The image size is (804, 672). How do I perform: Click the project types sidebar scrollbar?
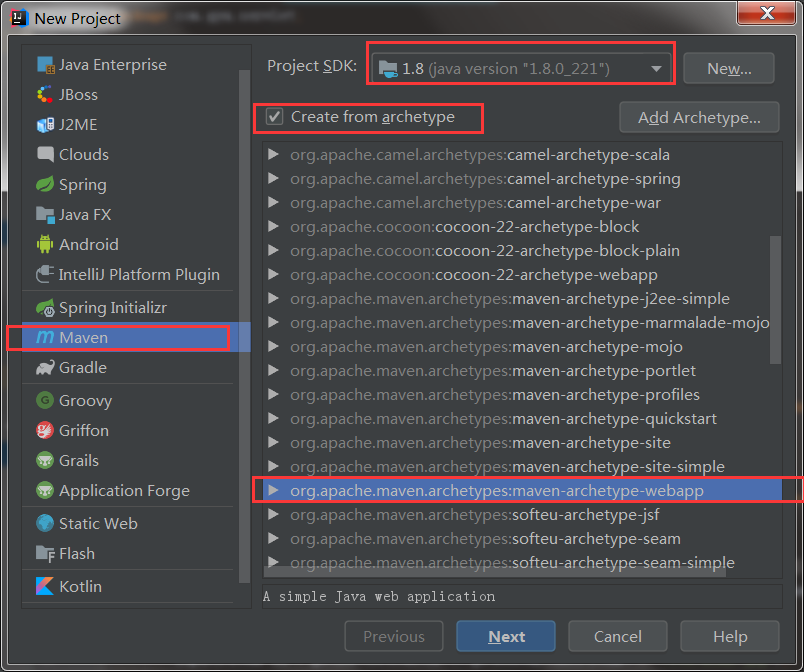click(x=244, y=326)
